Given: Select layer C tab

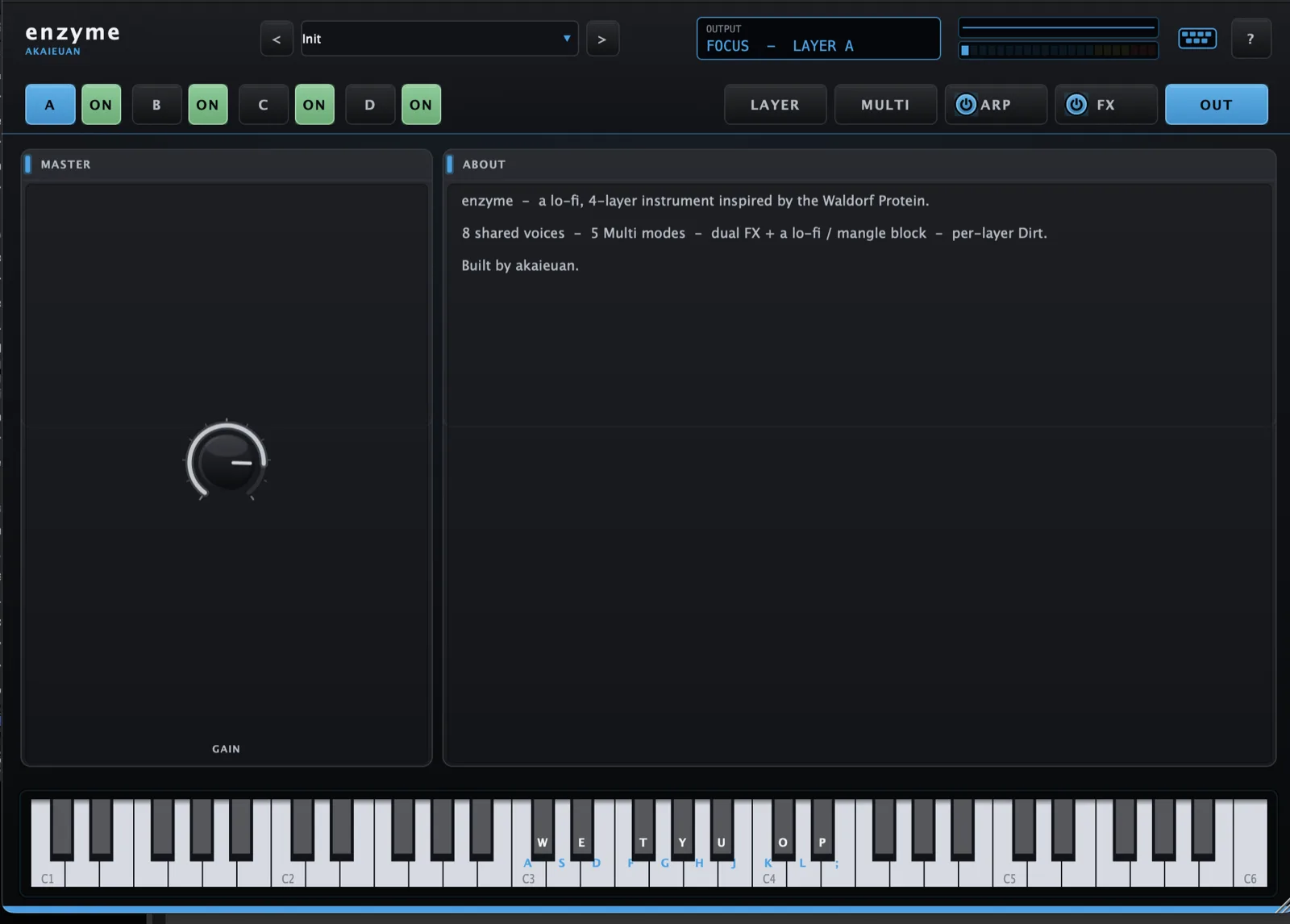Looking at the screenshot, I should [x=263, y=104].
